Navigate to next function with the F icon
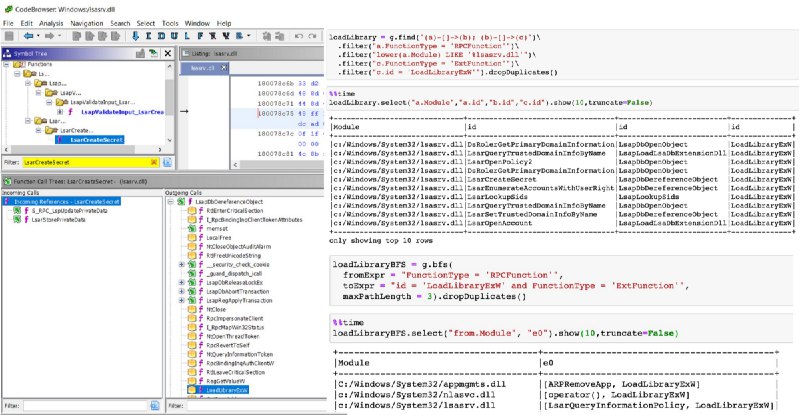The height and width of the screenshot is (415, 800). tap(200, 36)
